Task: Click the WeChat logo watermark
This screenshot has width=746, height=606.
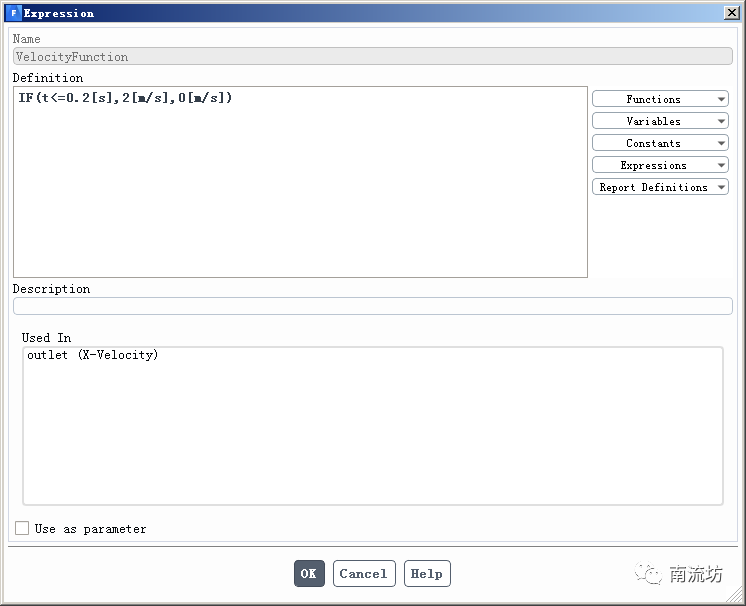Action: pyautogui.click(x=651, y=573)
